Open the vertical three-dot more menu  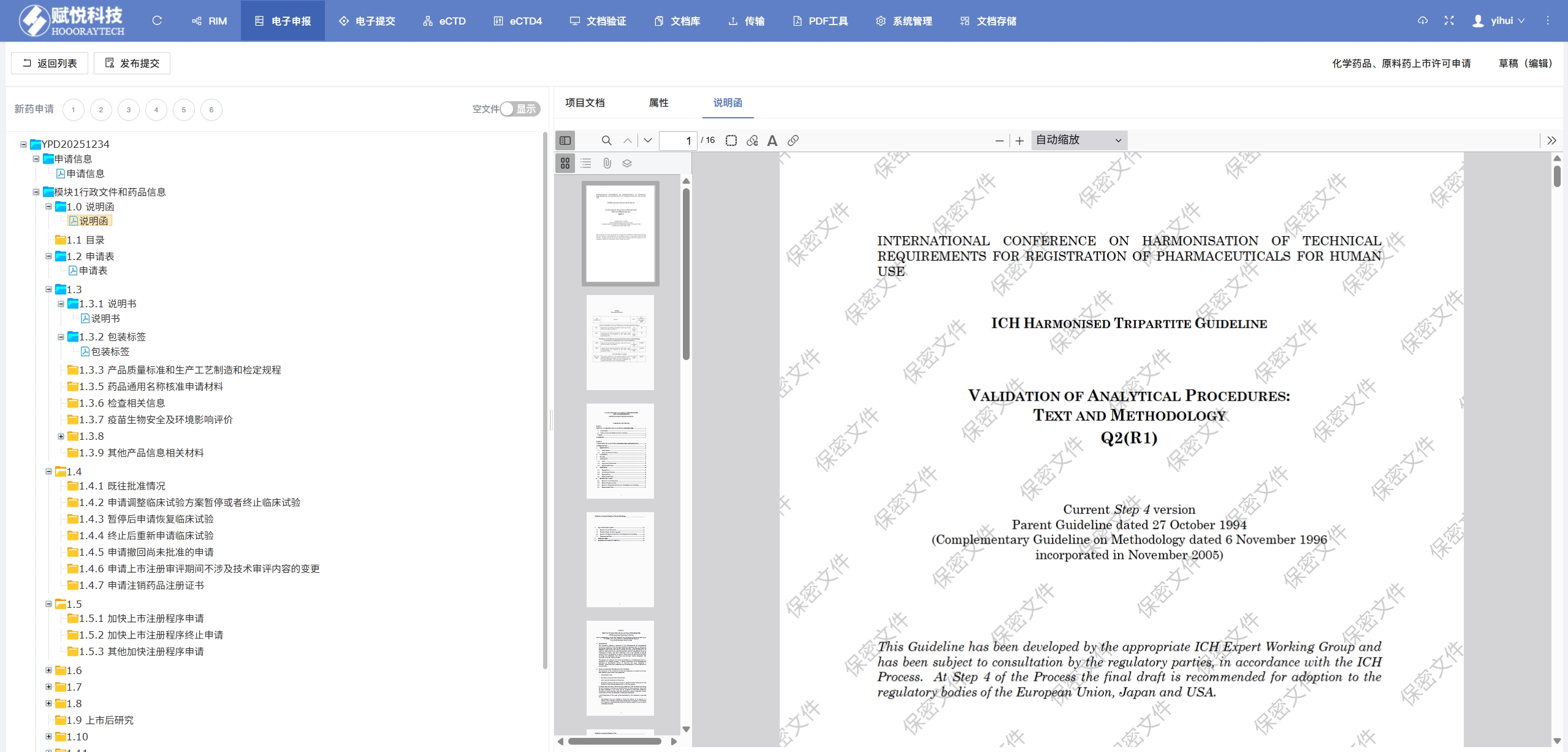(x=1548, y=21)
